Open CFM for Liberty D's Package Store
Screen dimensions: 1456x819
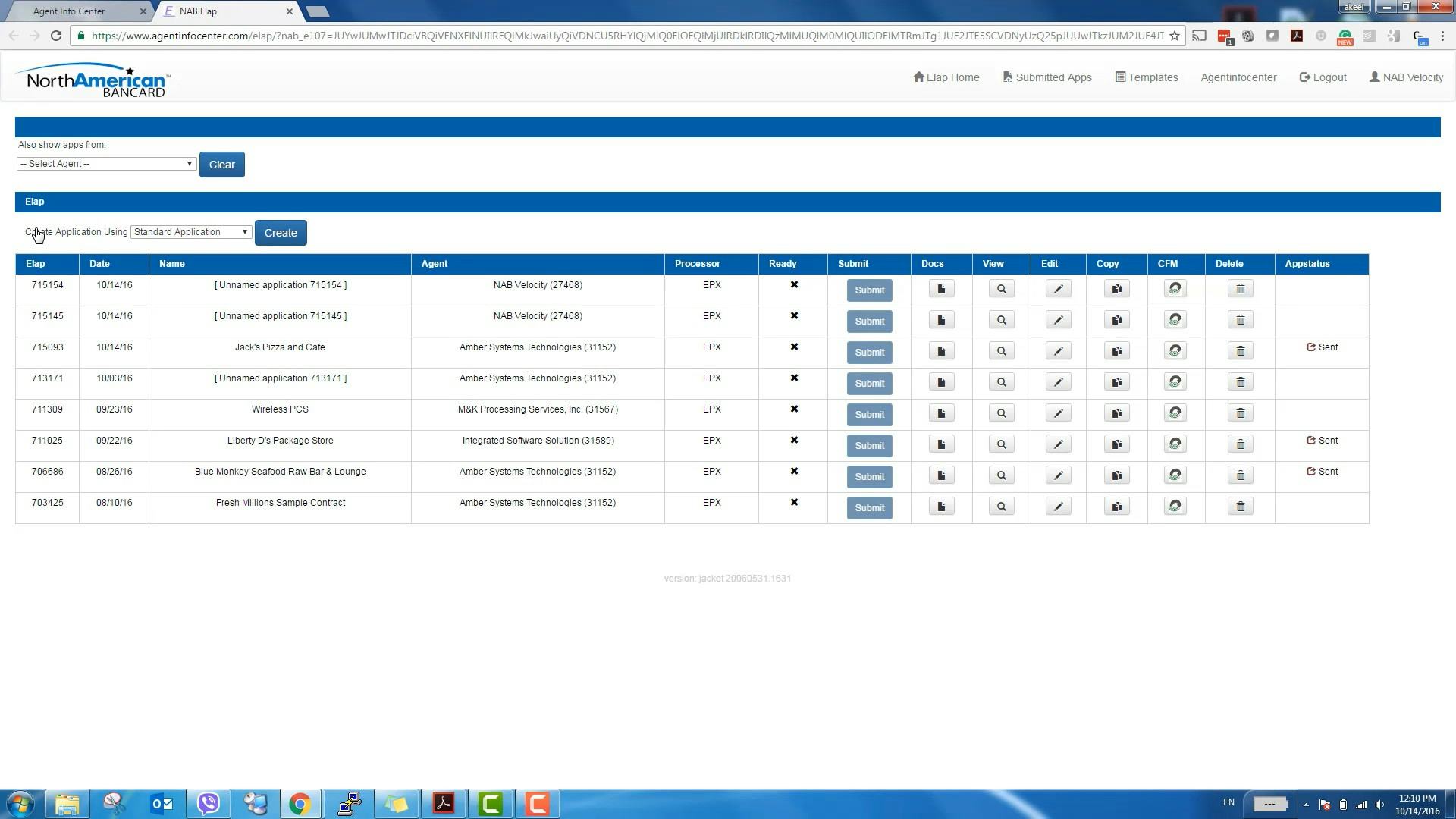(1175, 444)
